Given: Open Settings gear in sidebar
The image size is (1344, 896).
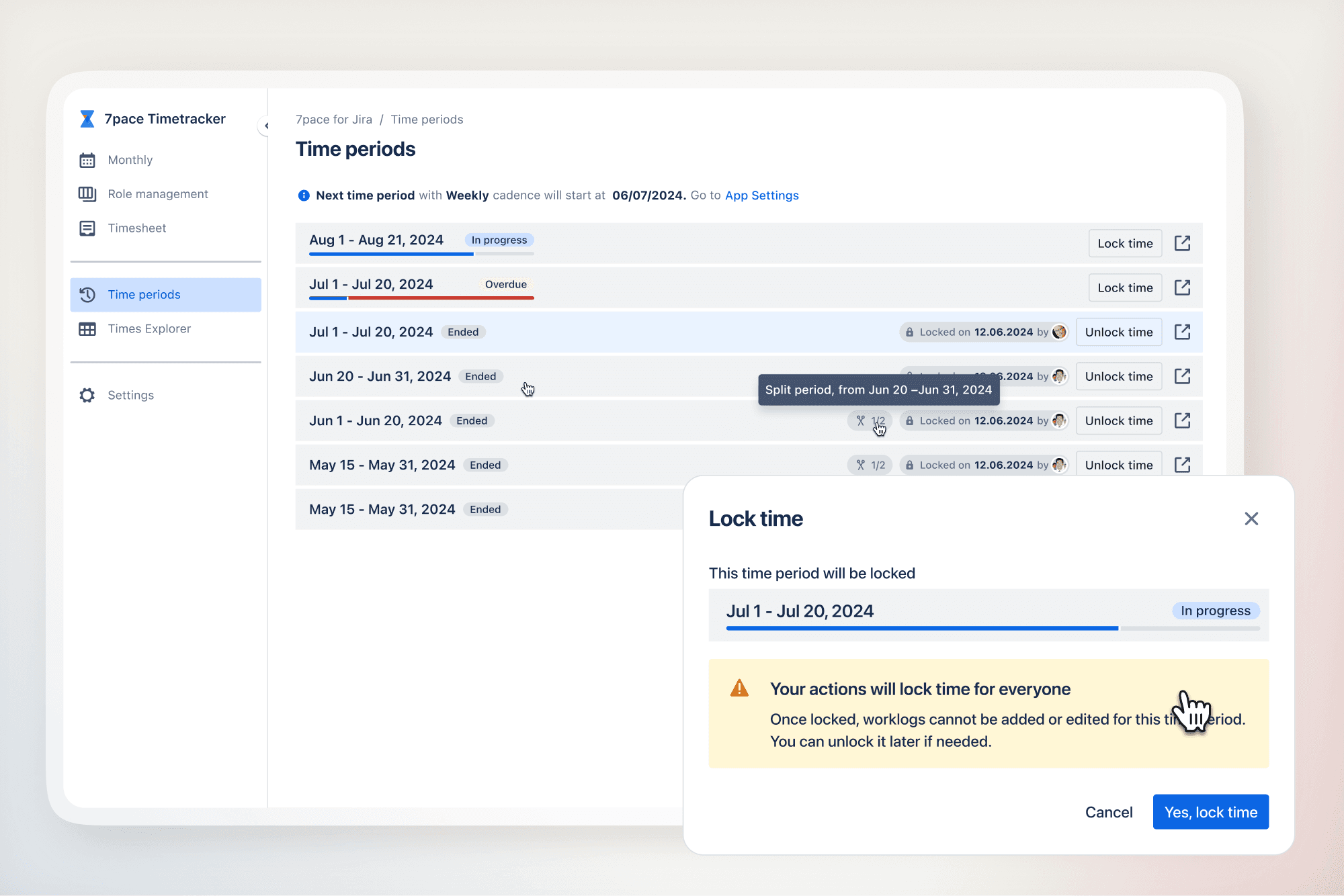Looking at the screenshot, I should (x=87, y=396).
